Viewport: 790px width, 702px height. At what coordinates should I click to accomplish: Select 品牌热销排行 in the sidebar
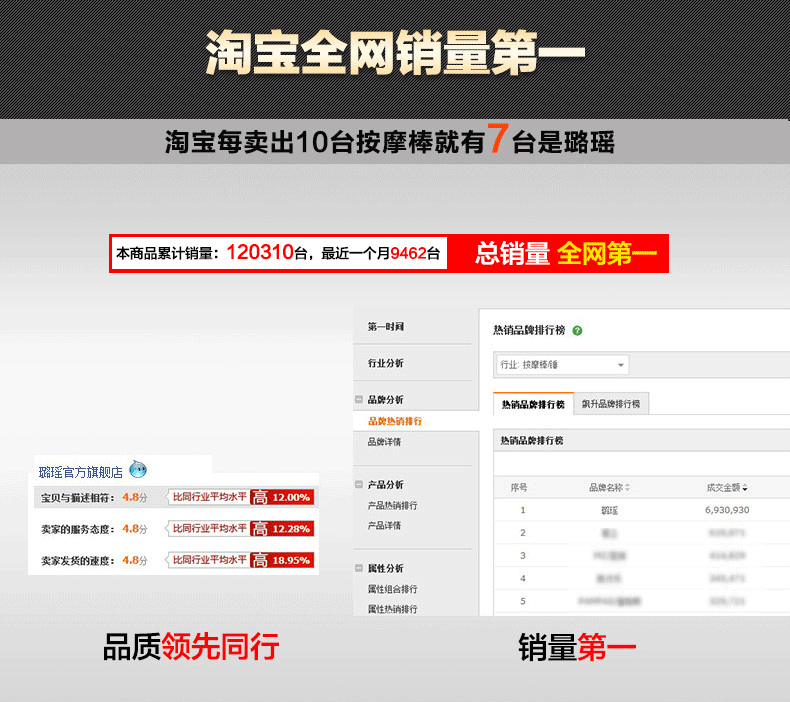pyautogui.click(x=393, y=421)
